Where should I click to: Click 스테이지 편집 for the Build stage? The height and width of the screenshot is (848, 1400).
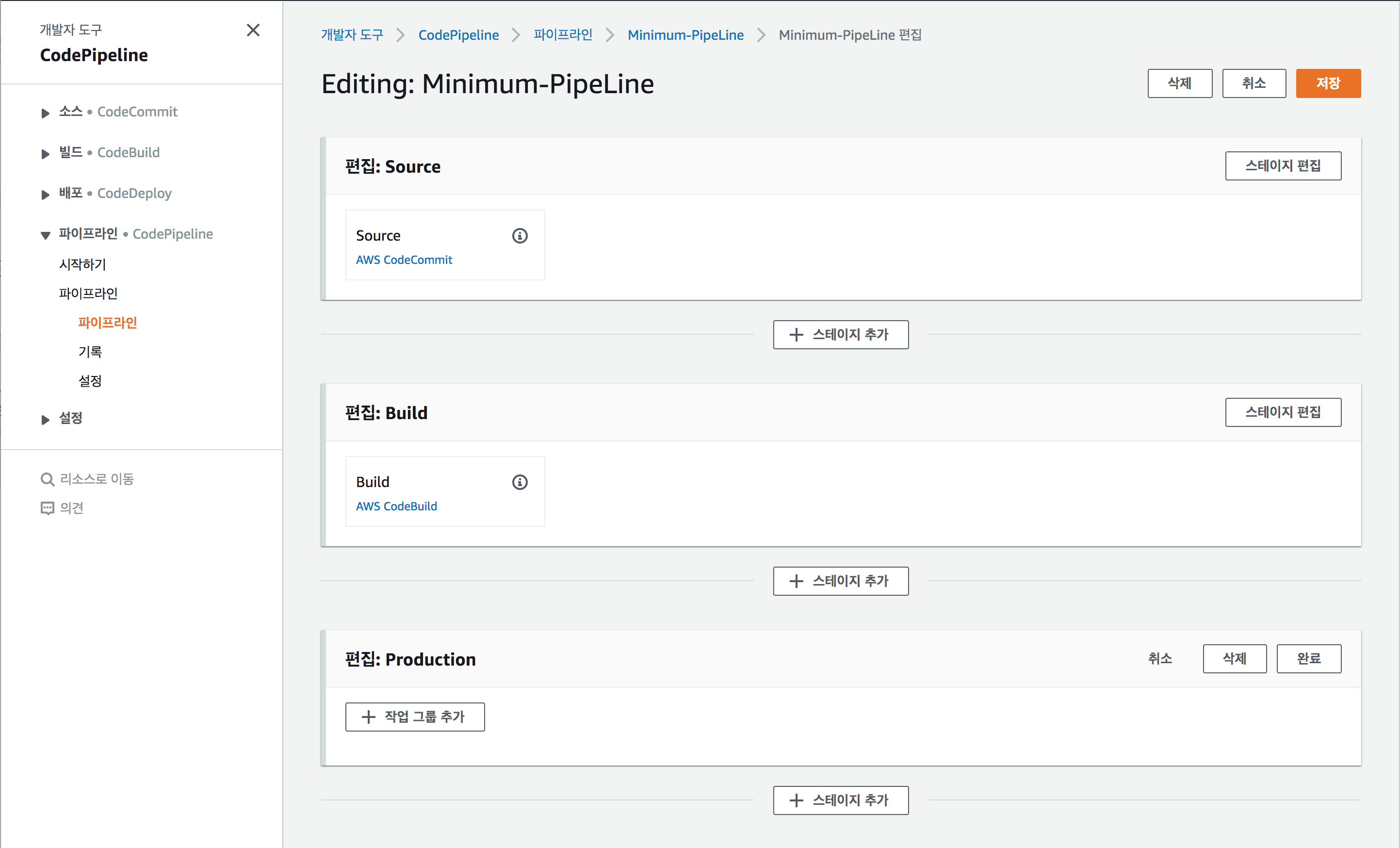pyautogui.click(x=1283, y=412)
